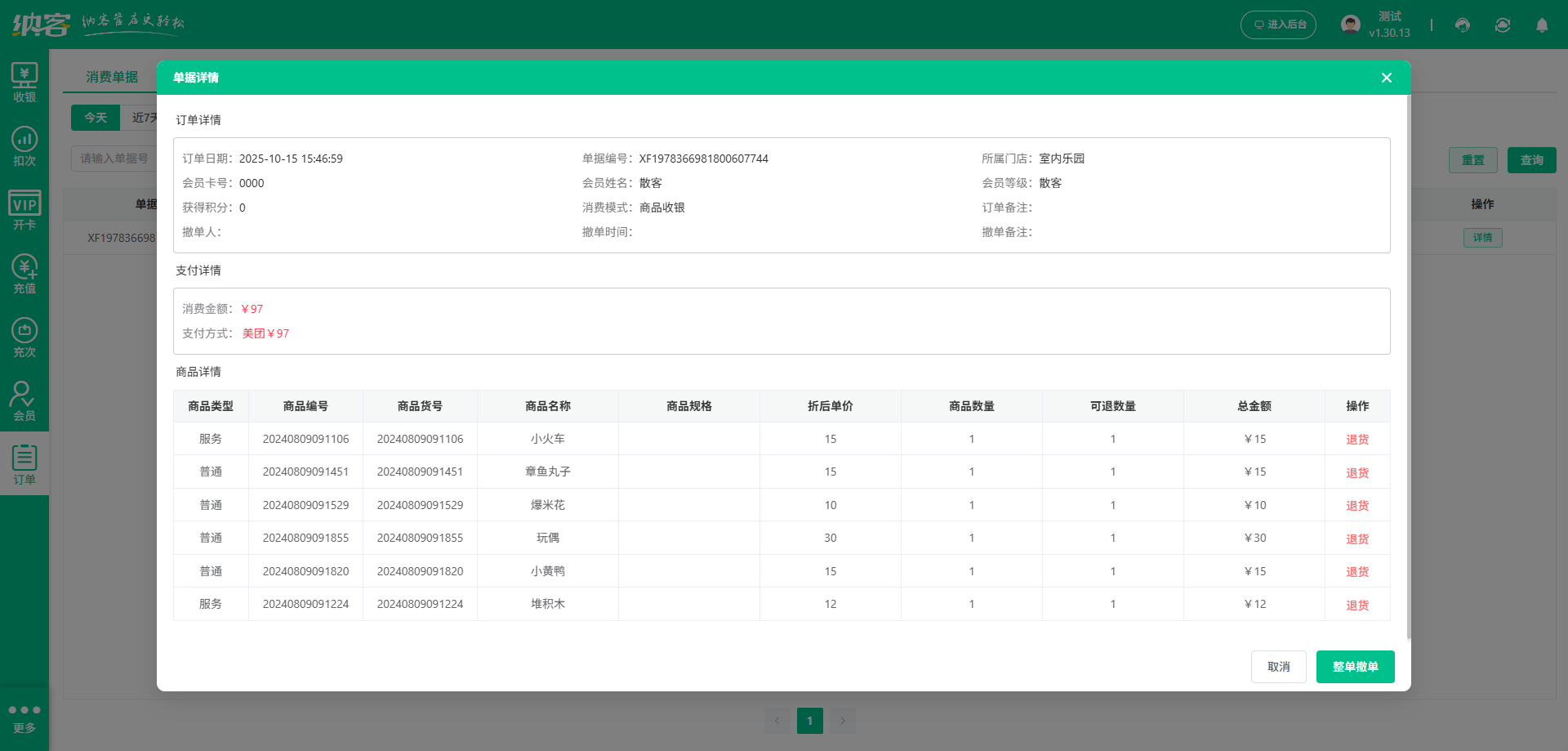Click the next page arrow in pagination
This screenshot has height=751, width=1568.
(842, 720)
